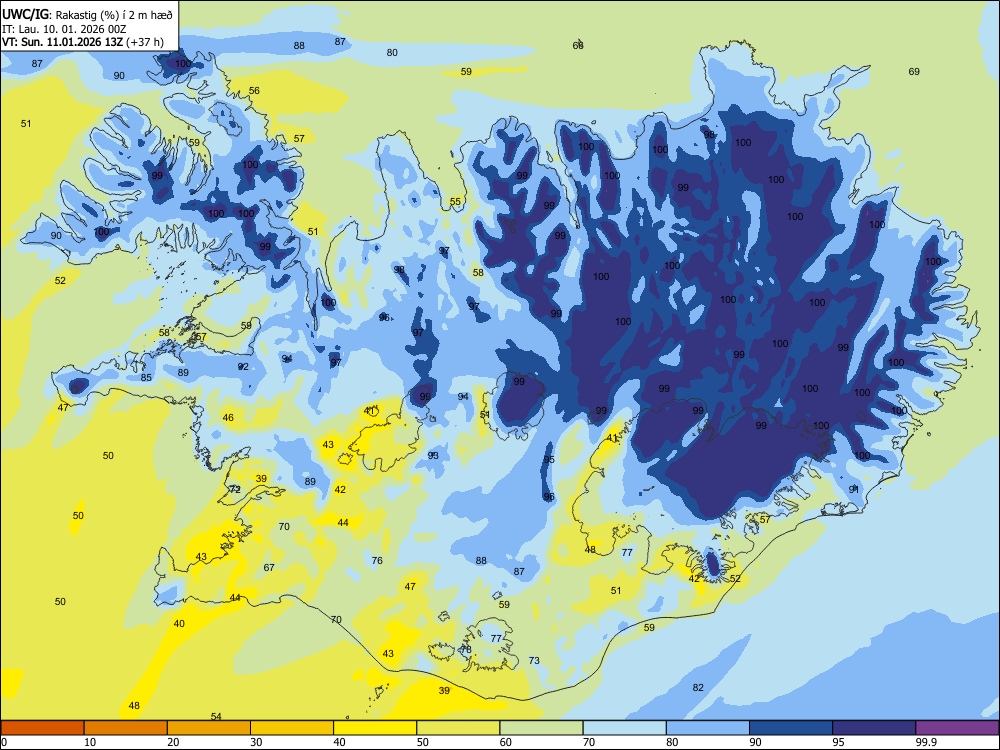Click the legend scale label '30'
Viewport: 1000px width, 750px height.
256,742
